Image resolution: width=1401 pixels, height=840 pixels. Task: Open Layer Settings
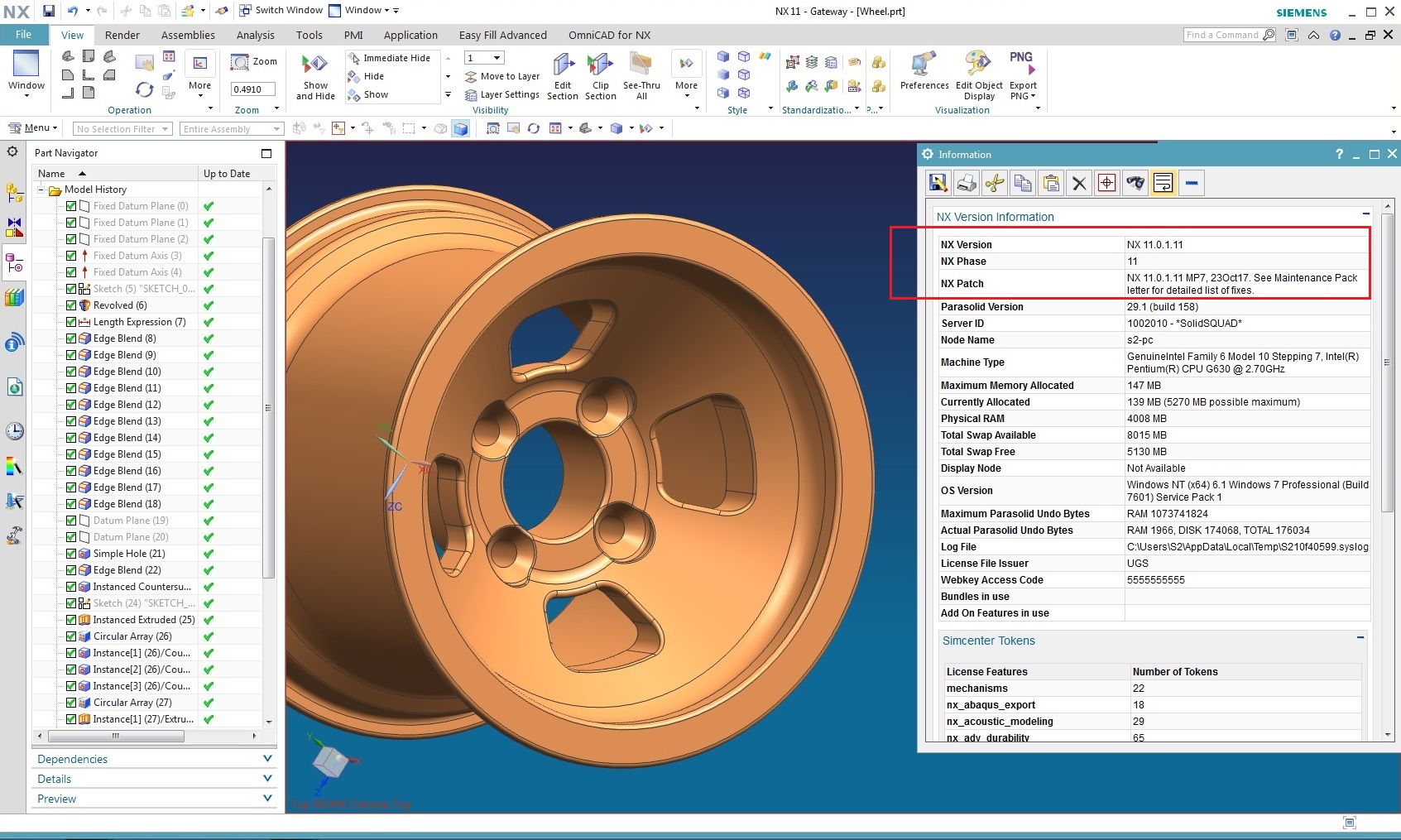(502, 94)
